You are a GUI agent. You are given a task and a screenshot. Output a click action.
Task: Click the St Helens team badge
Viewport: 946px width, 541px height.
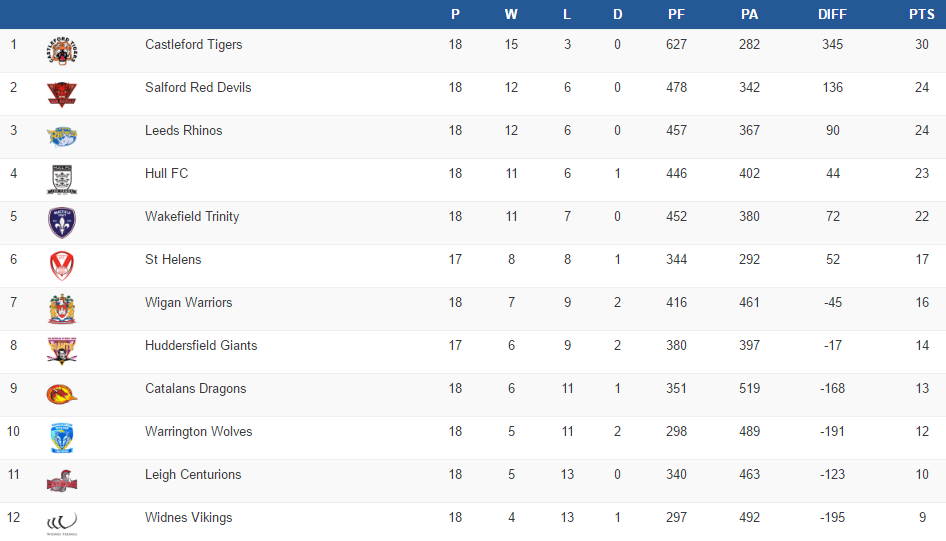62,266
